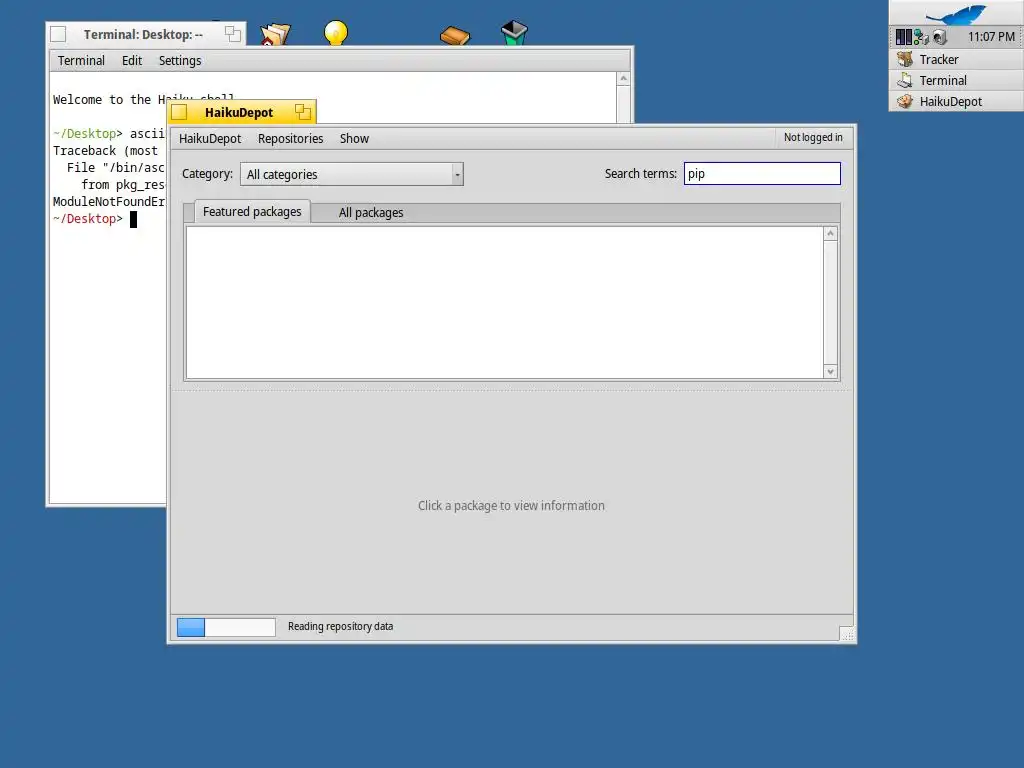Select the brown book desktop icon
Viewport: 1024px width, 768px height.
pos(455,35)
